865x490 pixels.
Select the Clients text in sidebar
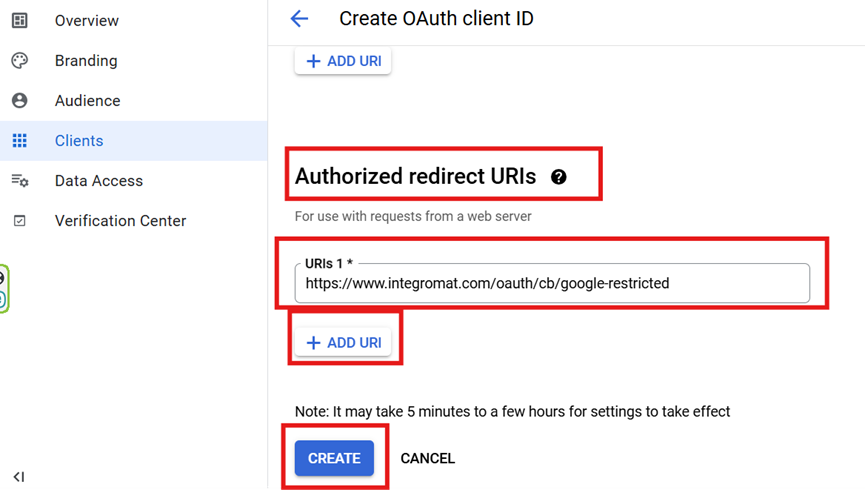click(x=79, y=141)
